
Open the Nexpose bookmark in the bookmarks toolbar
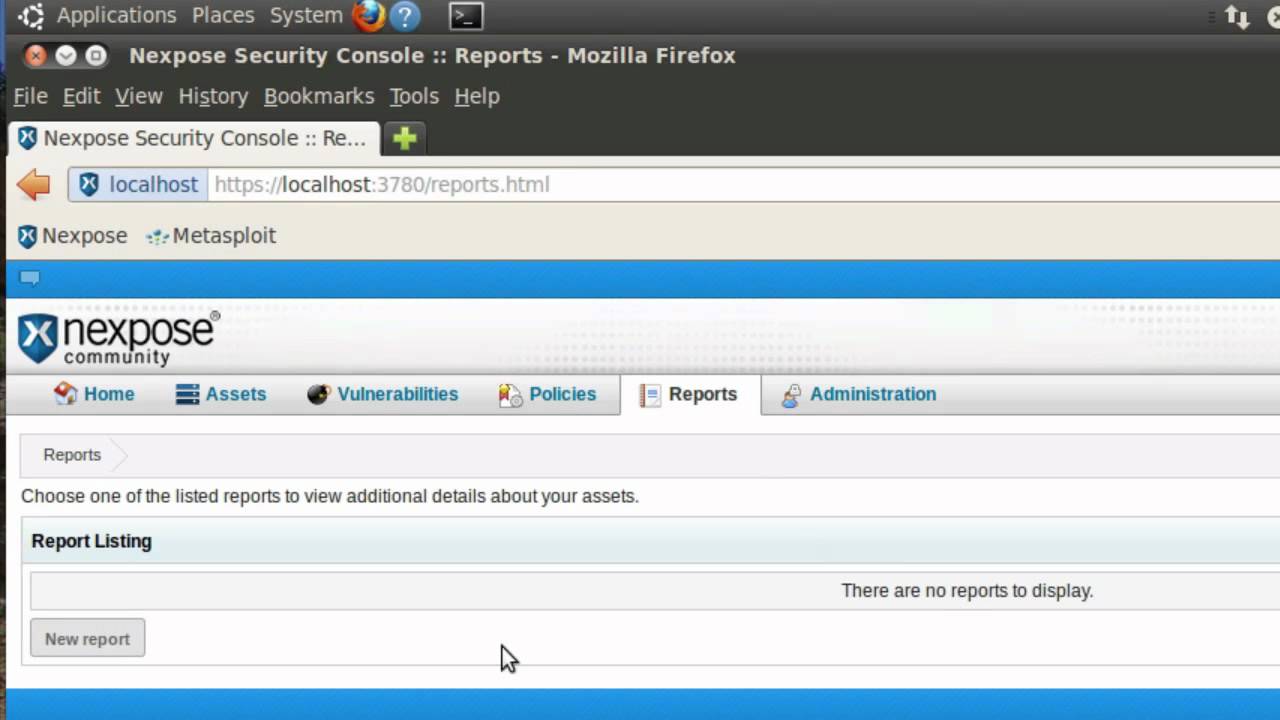pyautogui.click(x=73, y=236)
